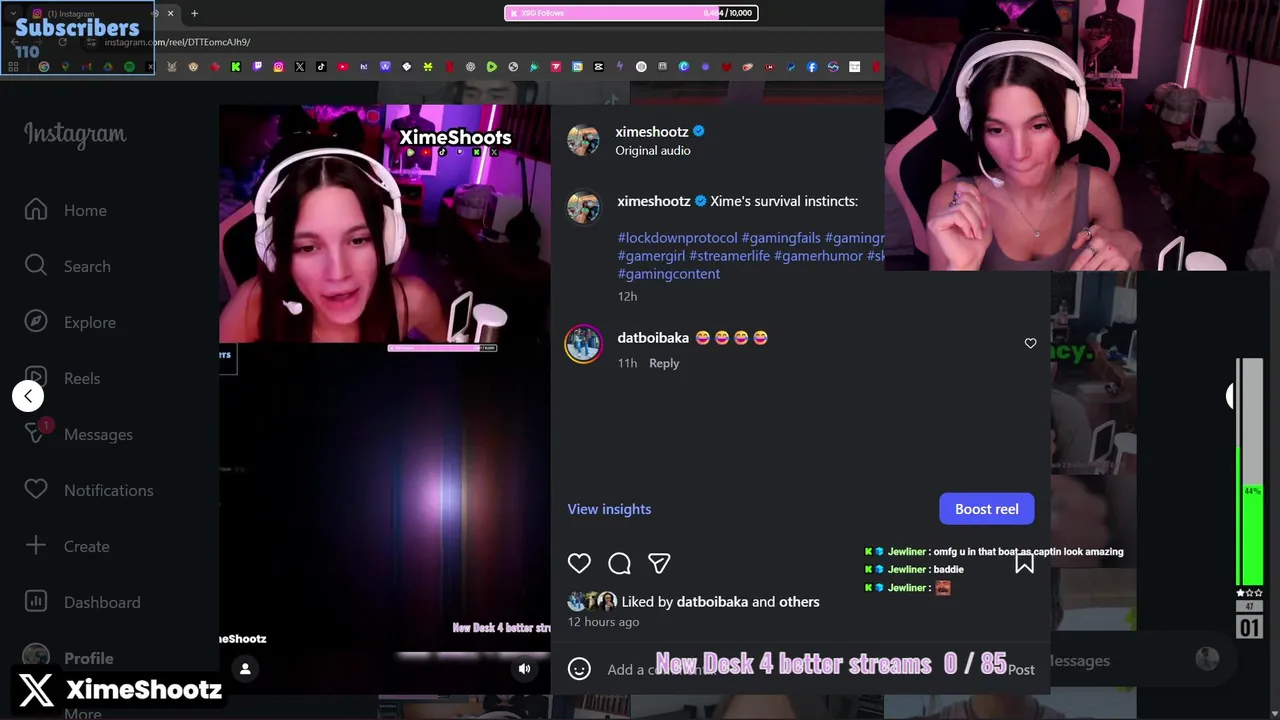Show tagged people icon on the reel
The height and width of the screenshot is (720, 1280).
click(245, 669)
